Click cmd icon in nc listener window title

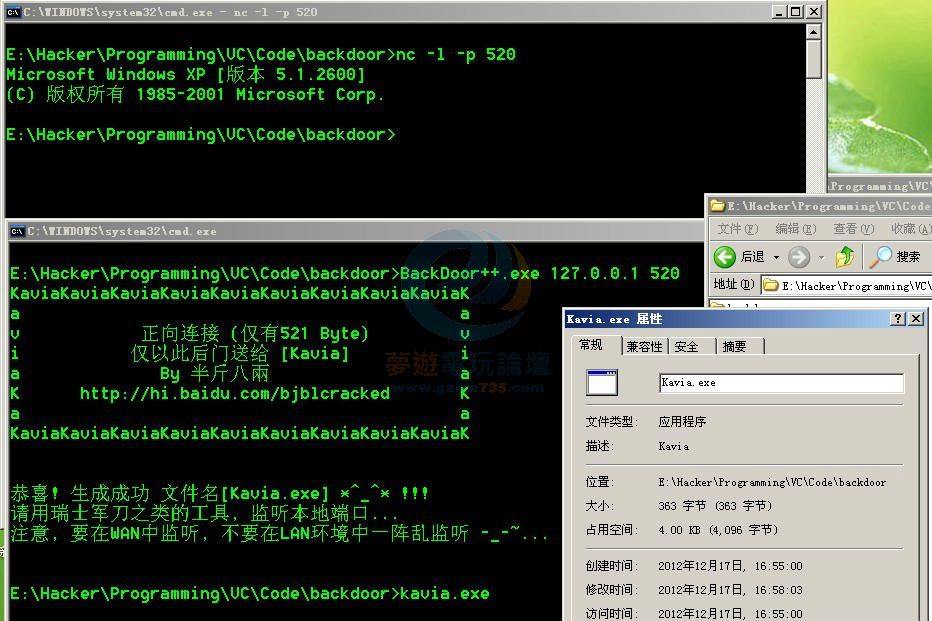click(13, 12)
